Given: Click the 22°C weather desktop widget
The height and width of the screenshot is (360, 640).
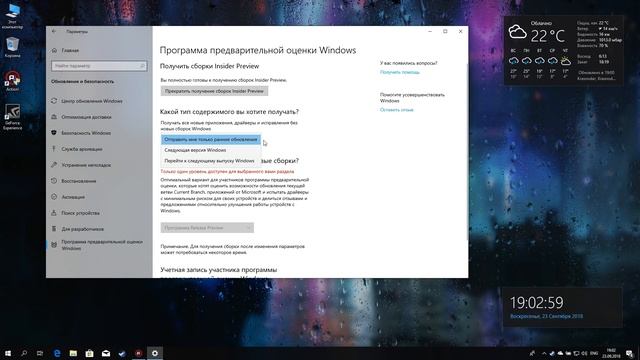Looking at the screenshot, I should pos(564,50).
